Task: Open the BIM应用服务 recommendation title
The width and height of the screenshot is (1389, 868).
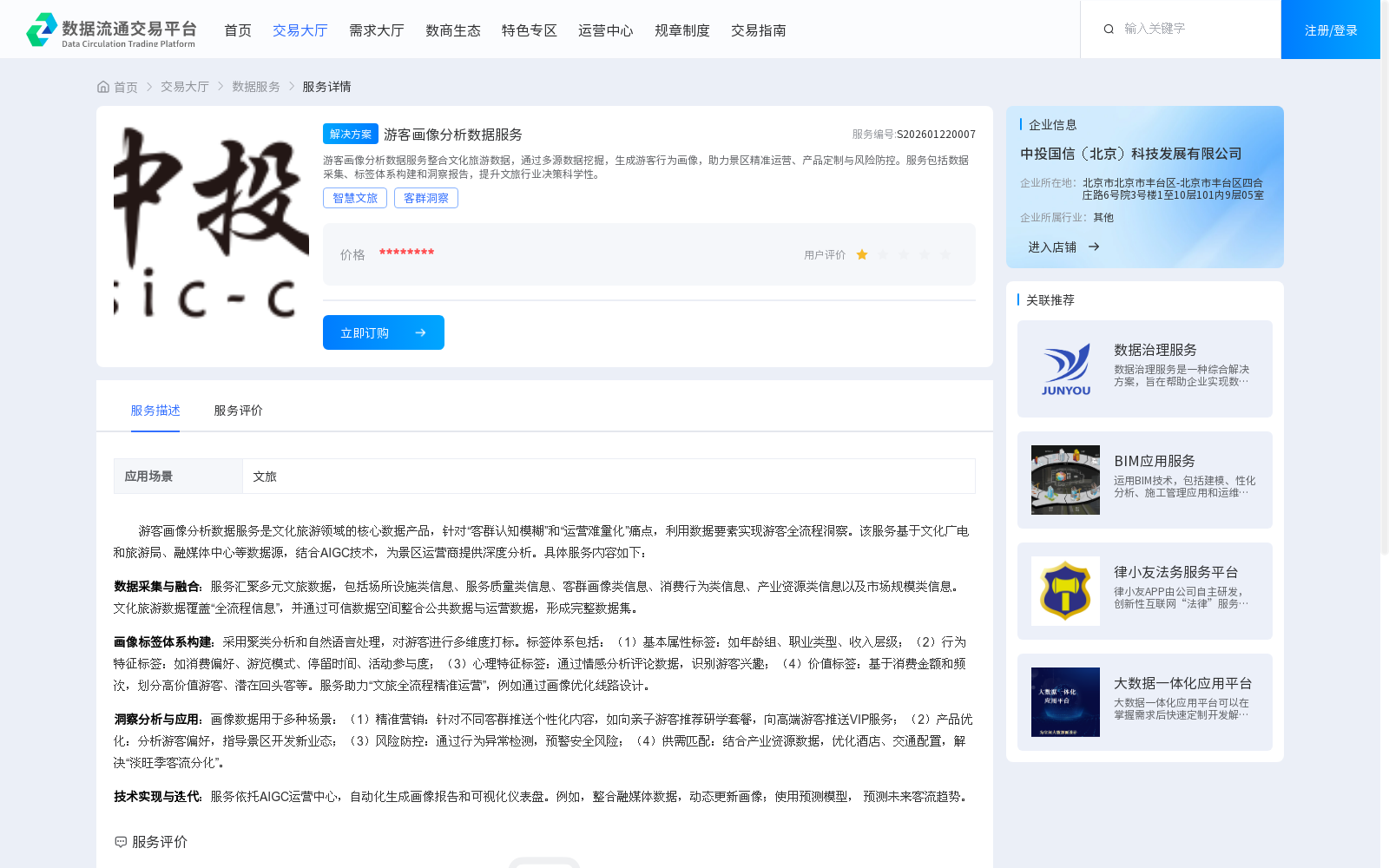Action: coord(1155,461)
